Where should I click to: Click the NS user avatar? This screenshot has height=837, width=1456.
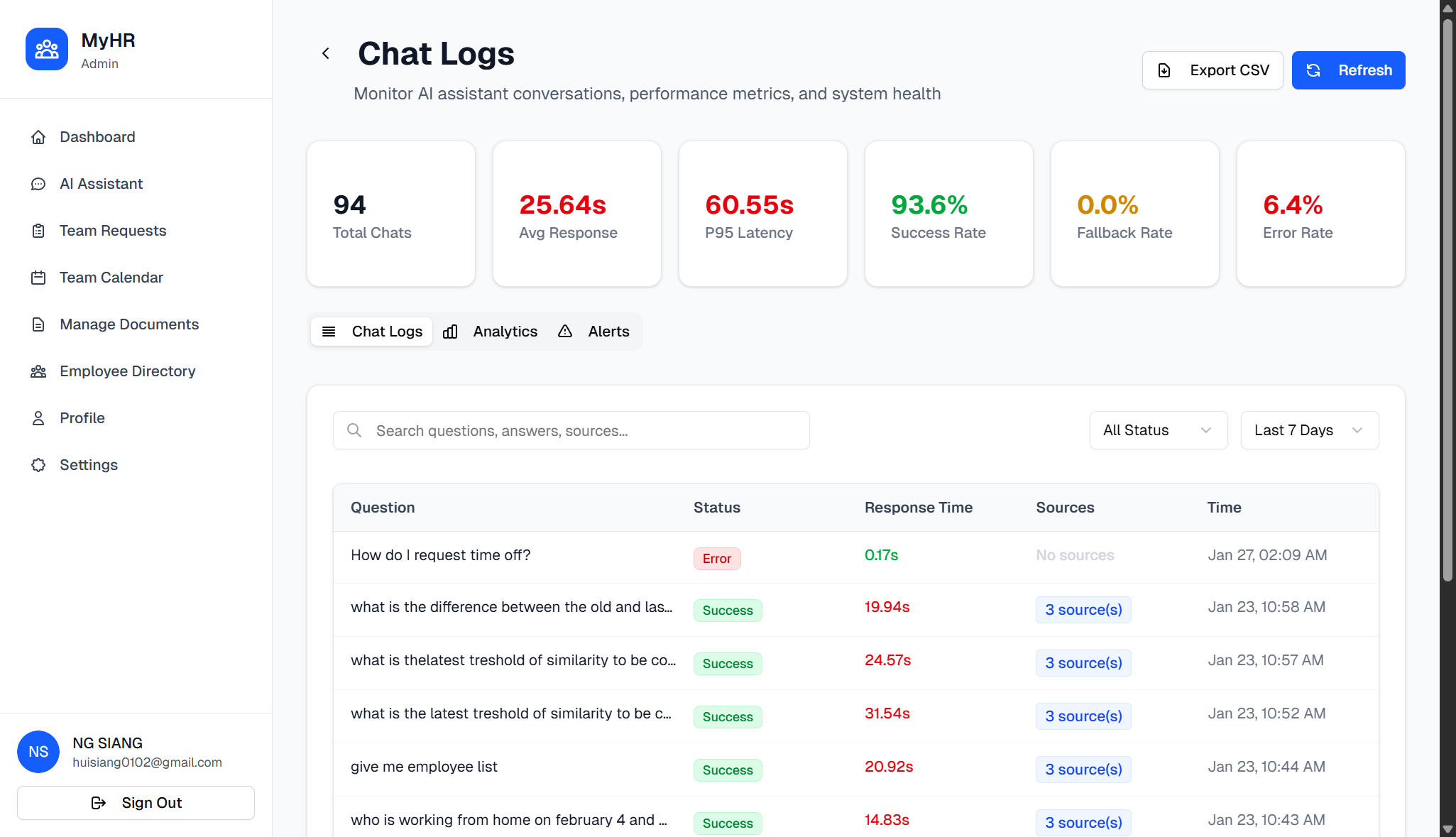tap(38, 752)
